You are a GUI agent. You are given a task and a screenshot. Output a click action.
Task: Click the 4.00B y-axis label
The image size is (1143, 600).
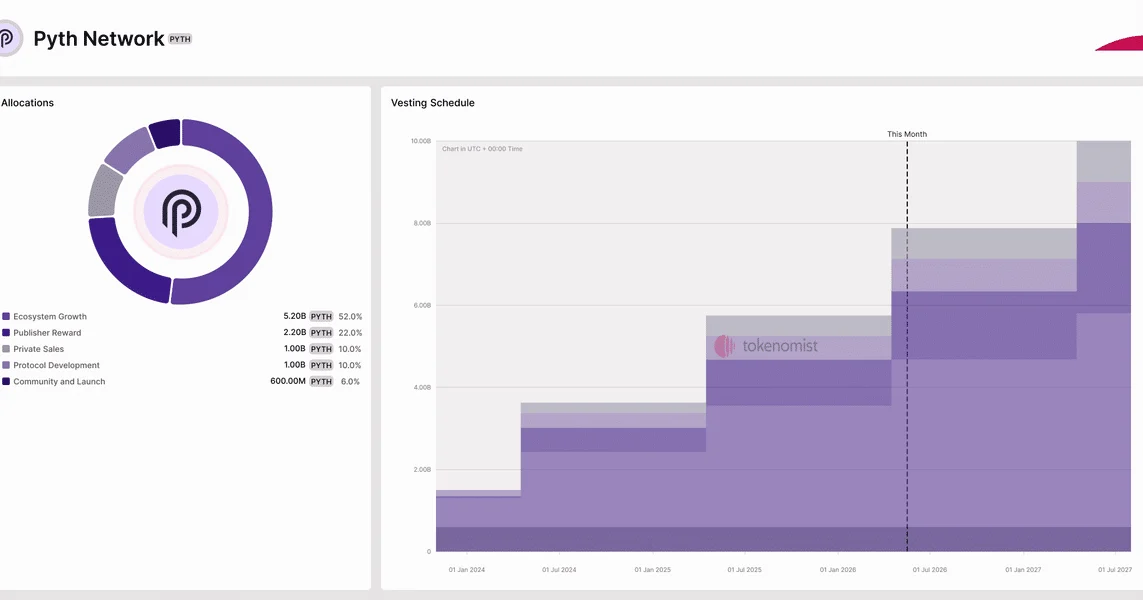(x=422, y=387)
